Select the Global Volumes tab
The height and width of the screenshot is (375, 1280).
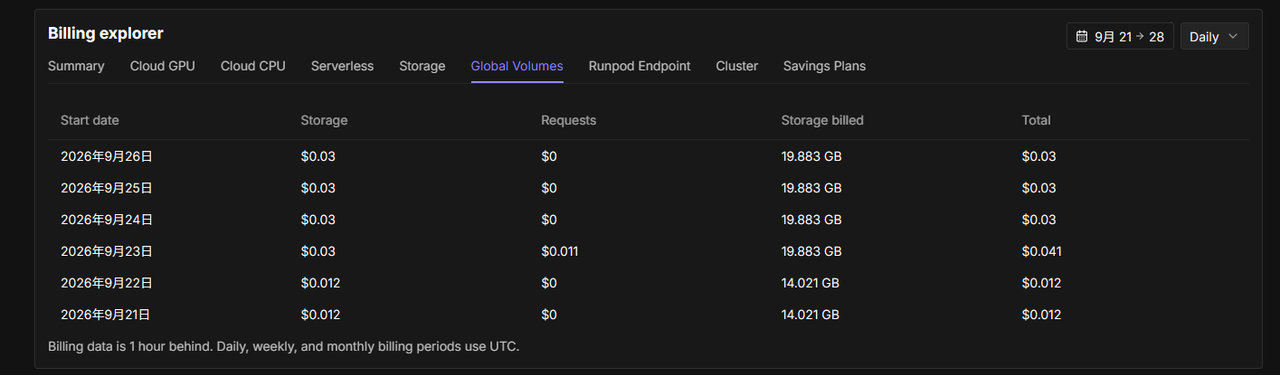[x=517, y=66]
